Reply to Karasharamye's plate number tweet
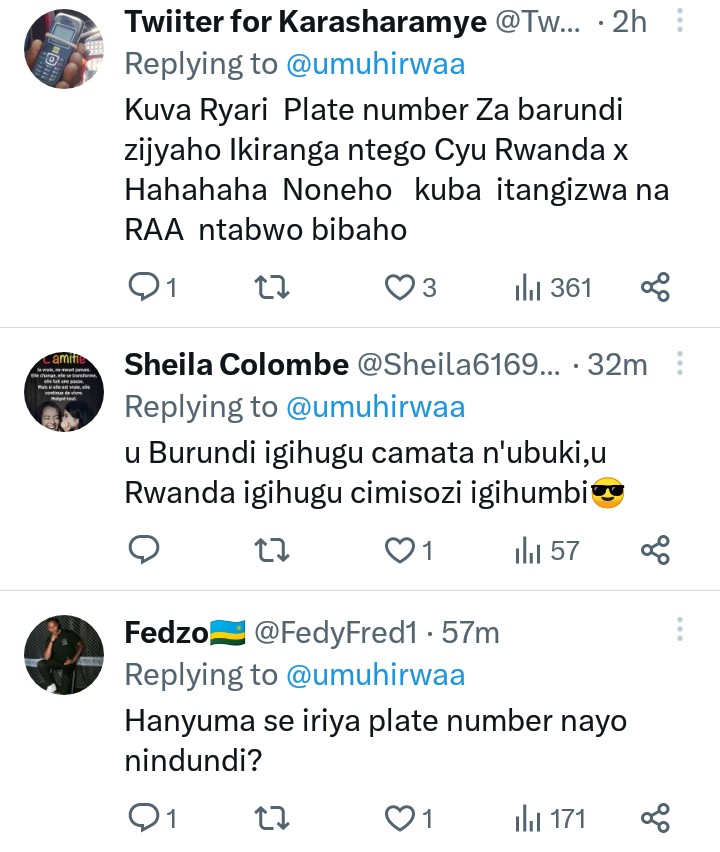The image size is (720, 852). [x=145, y=288]
